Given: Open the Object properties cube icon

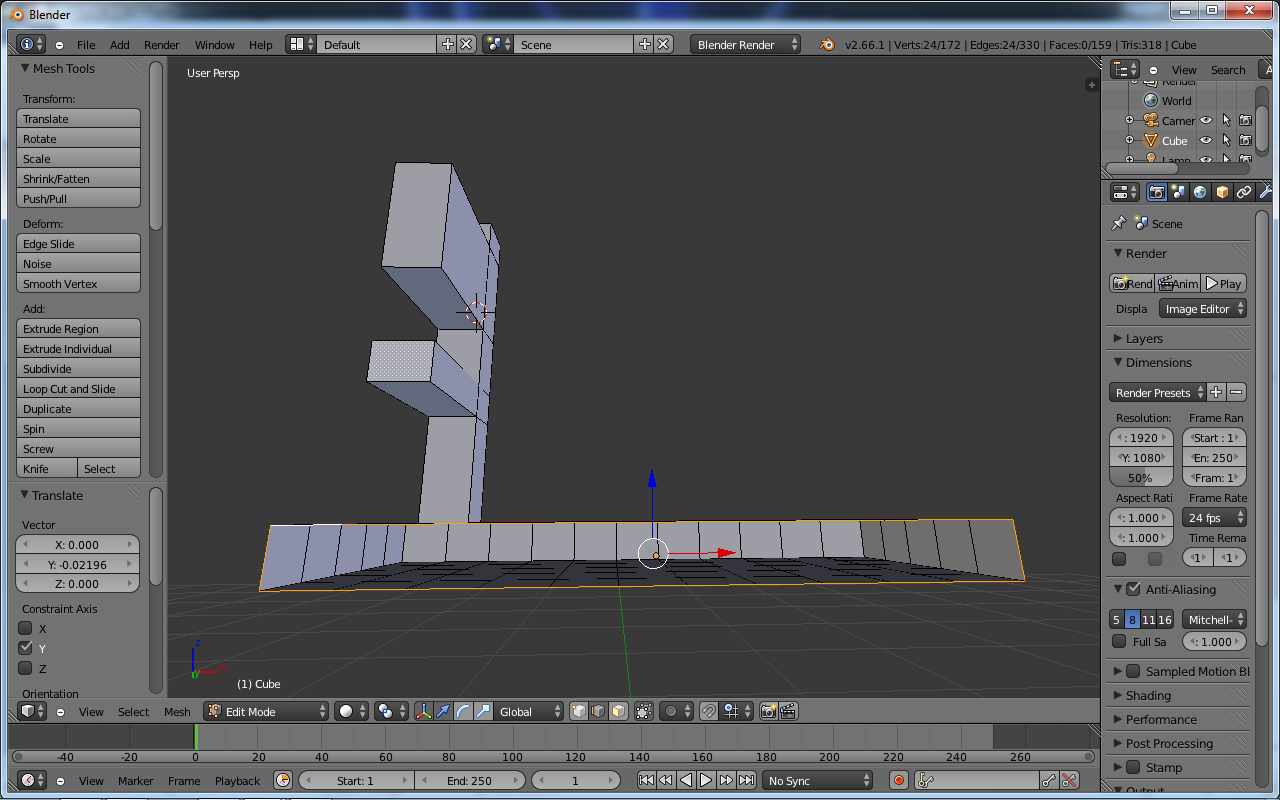Looking at the screenshot, I should [x=1221, y=191].
